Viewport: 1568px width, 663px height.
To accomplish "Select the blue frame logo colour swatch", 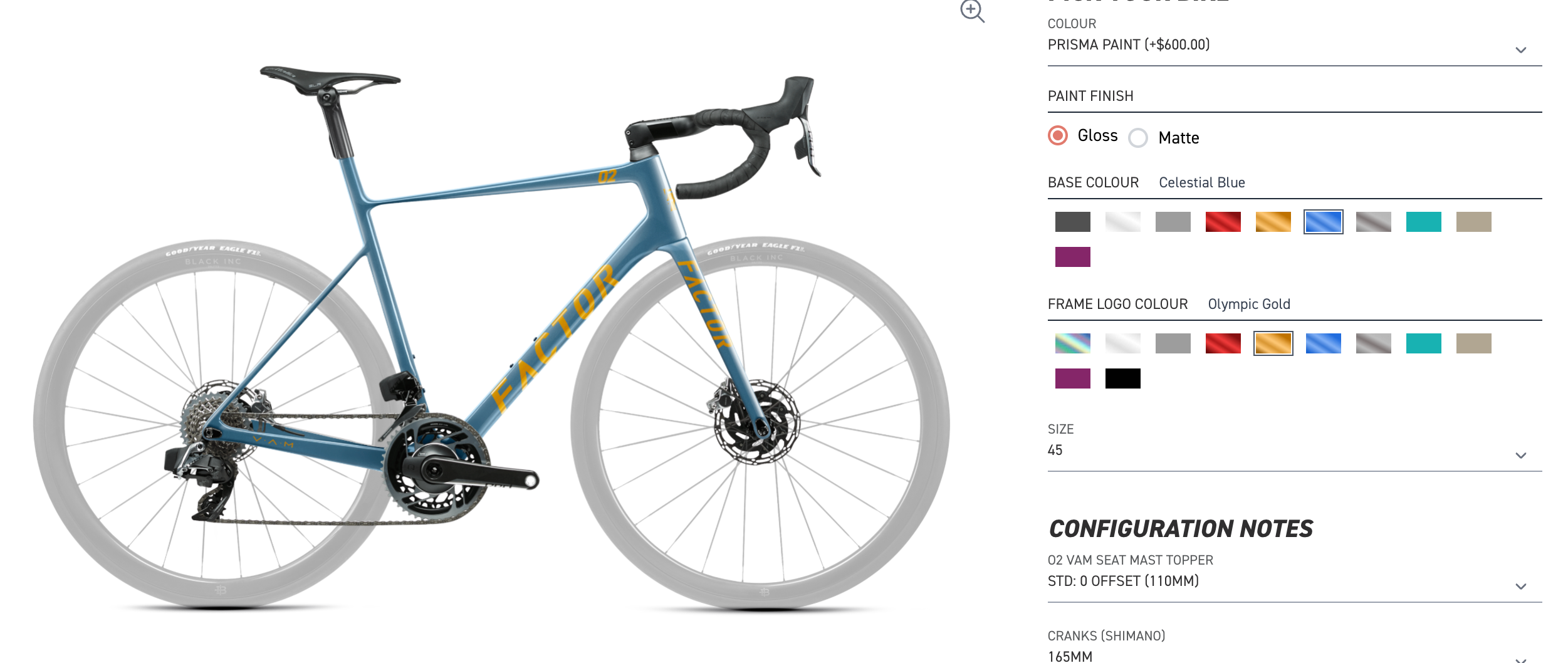I will tap(1323, 343).
